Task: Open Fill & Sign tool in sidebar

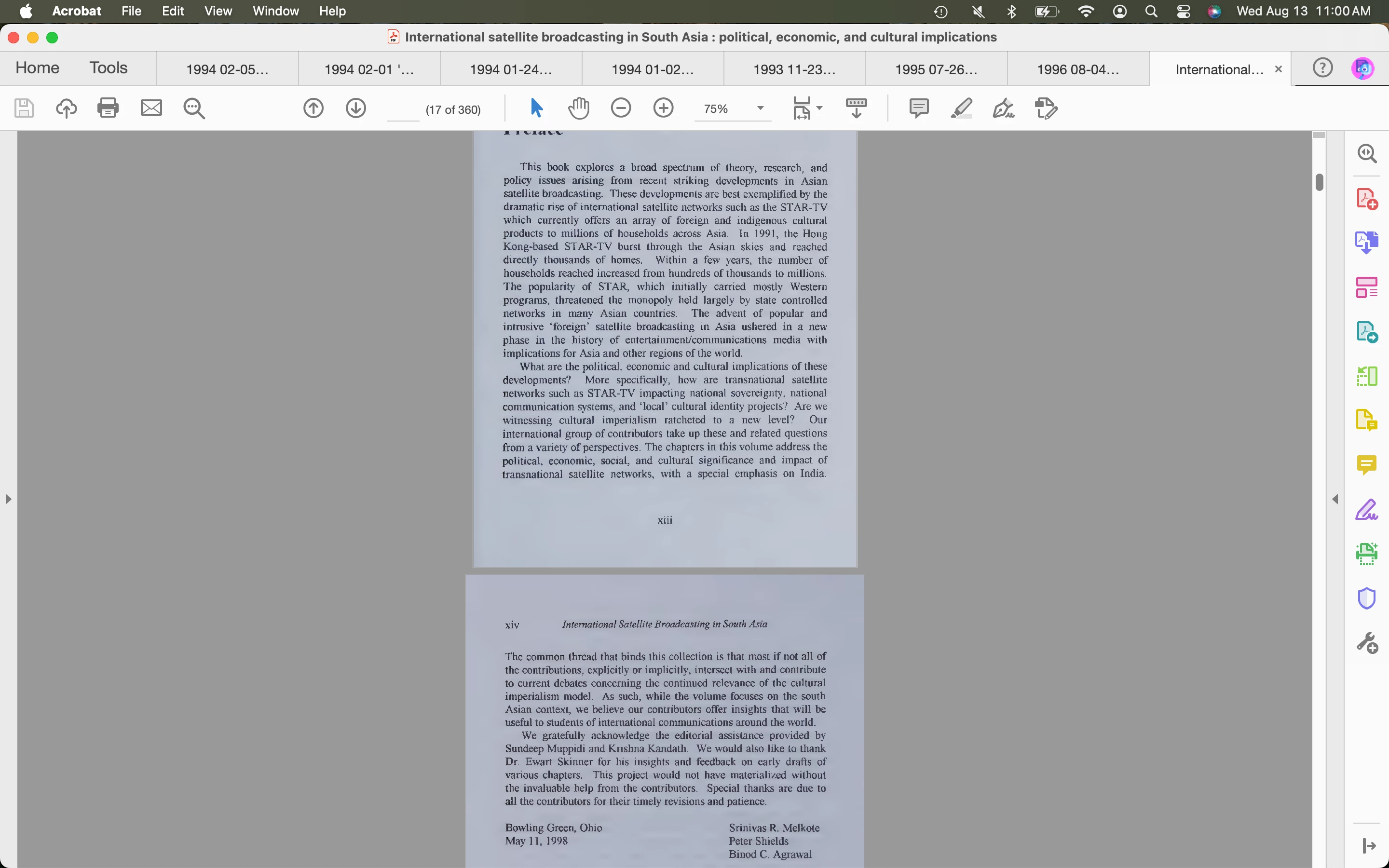Action: [x=1367, y=510]
